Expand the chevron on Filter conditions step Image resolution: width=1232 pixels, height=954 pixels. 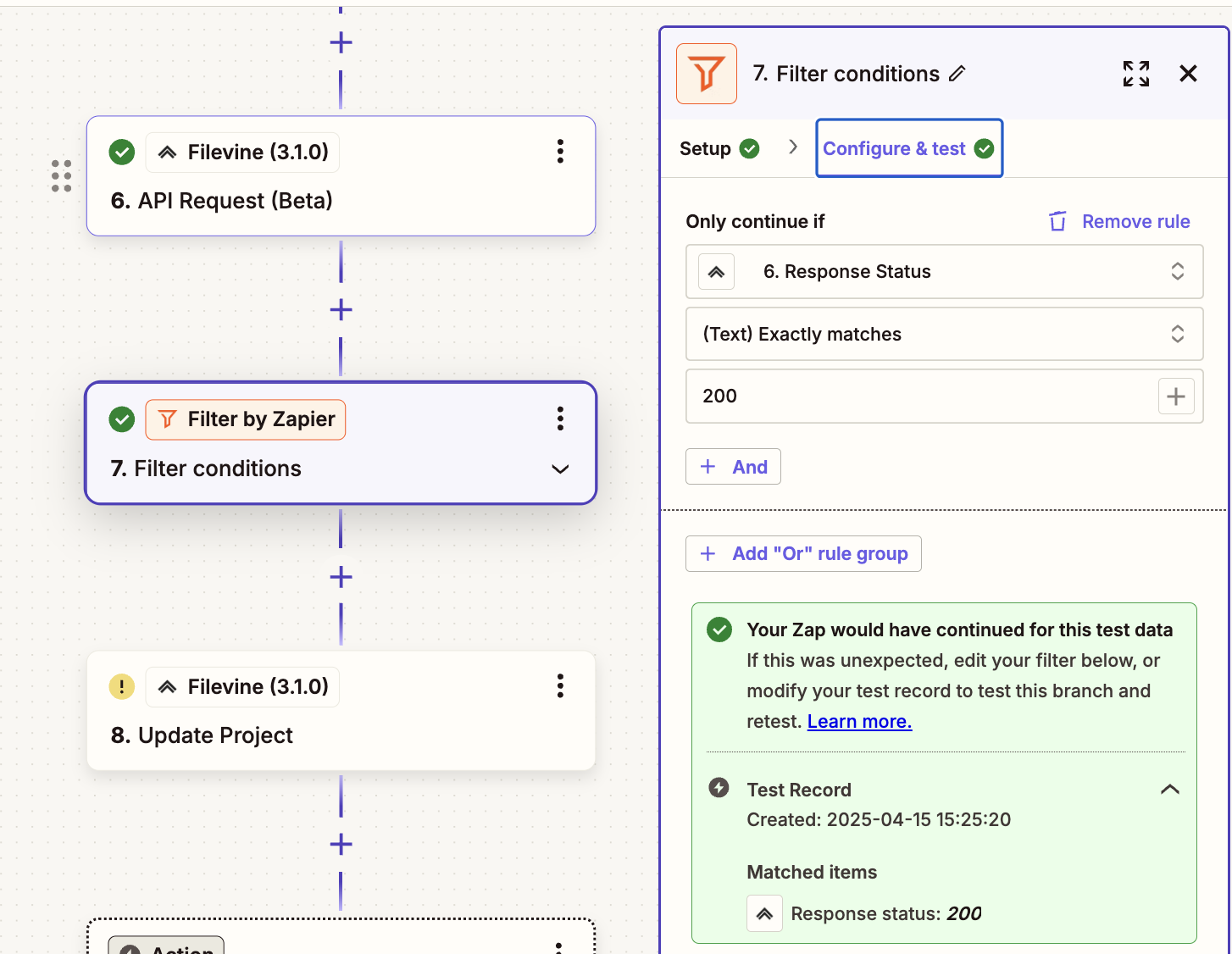[560, 469]
